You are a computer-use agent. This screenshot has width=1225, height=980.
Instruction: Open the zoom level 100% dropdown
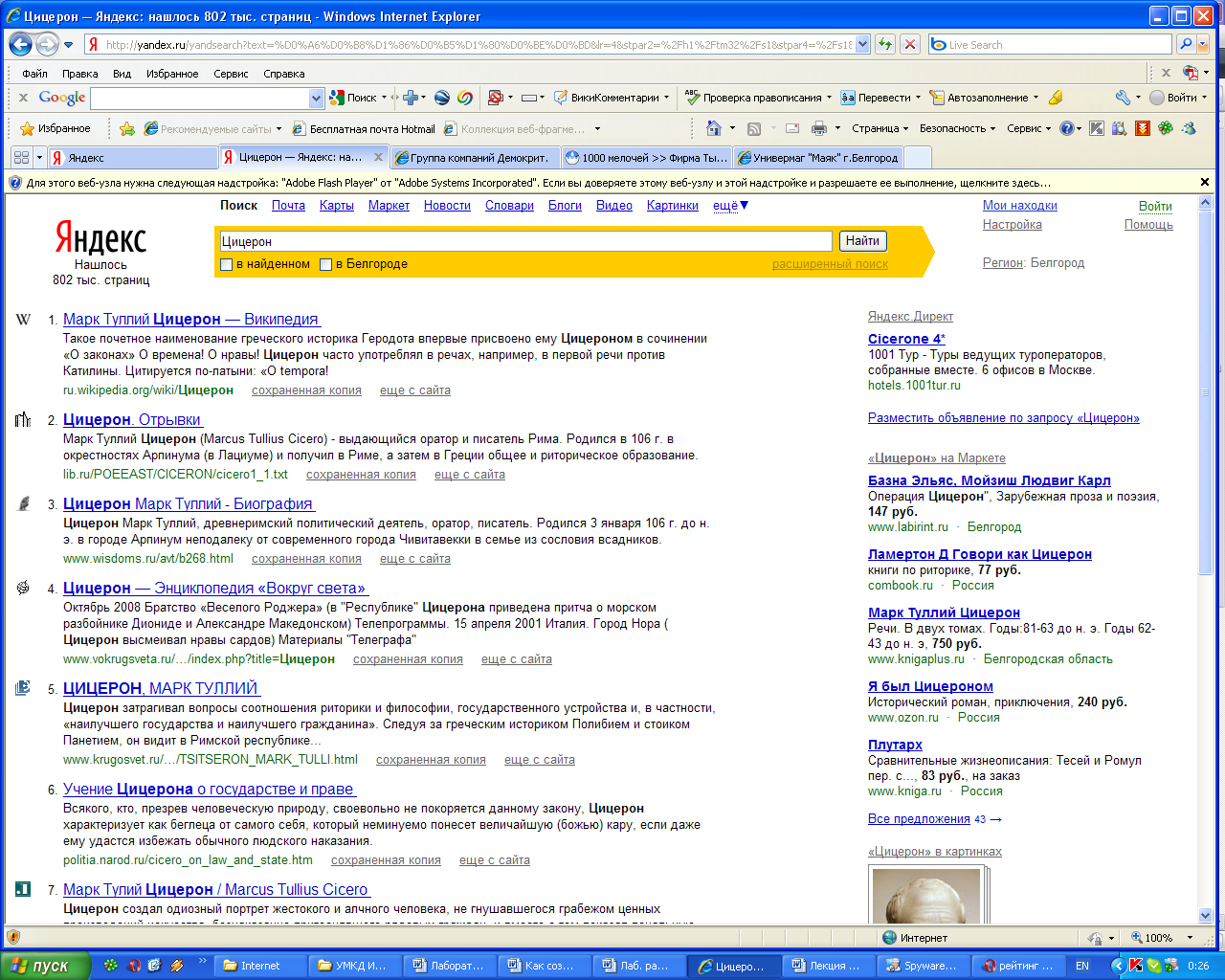(x=1190, y=938)
